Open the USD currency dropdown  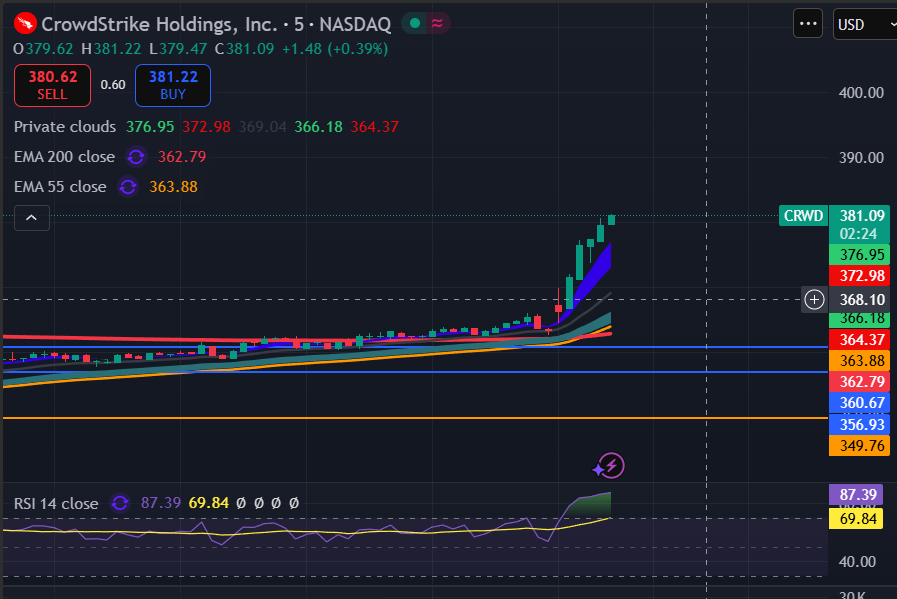point(865,25)
